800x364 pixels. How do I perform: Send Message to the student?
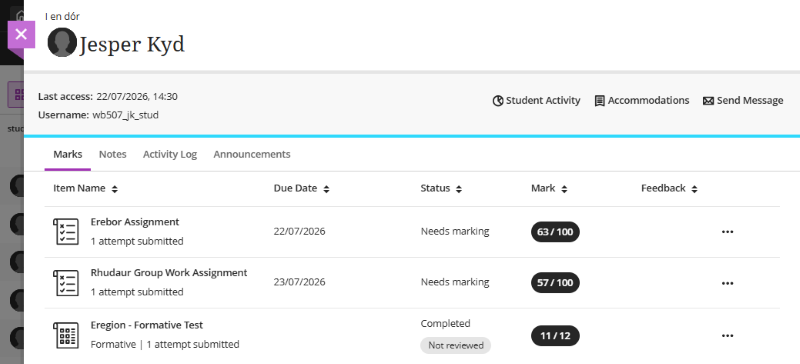pyautogui.click(x=743, y=101)
